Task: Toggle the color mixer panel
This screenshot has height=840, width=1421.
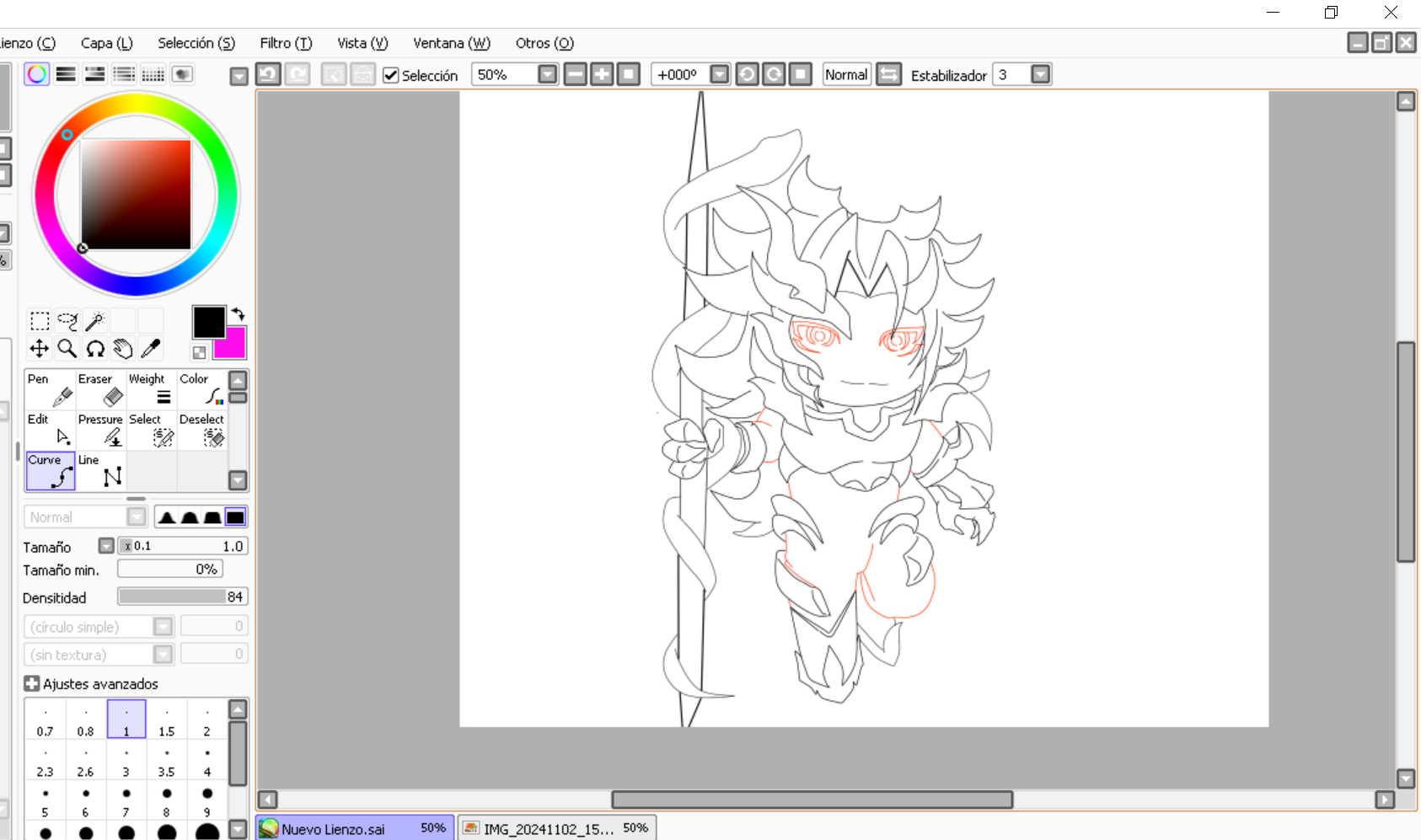Action: [x=124, y=74]
